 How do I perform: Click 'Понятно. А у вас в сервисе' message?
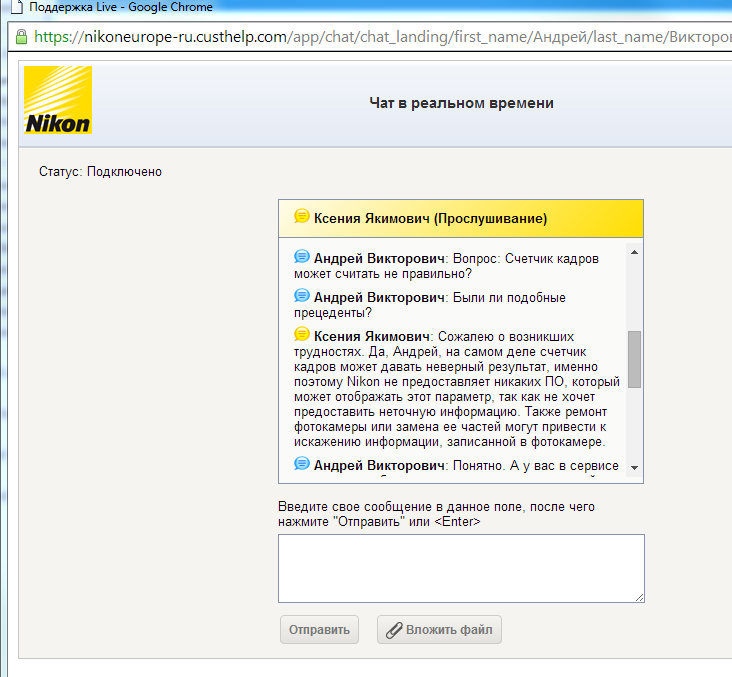coord(536,465)
